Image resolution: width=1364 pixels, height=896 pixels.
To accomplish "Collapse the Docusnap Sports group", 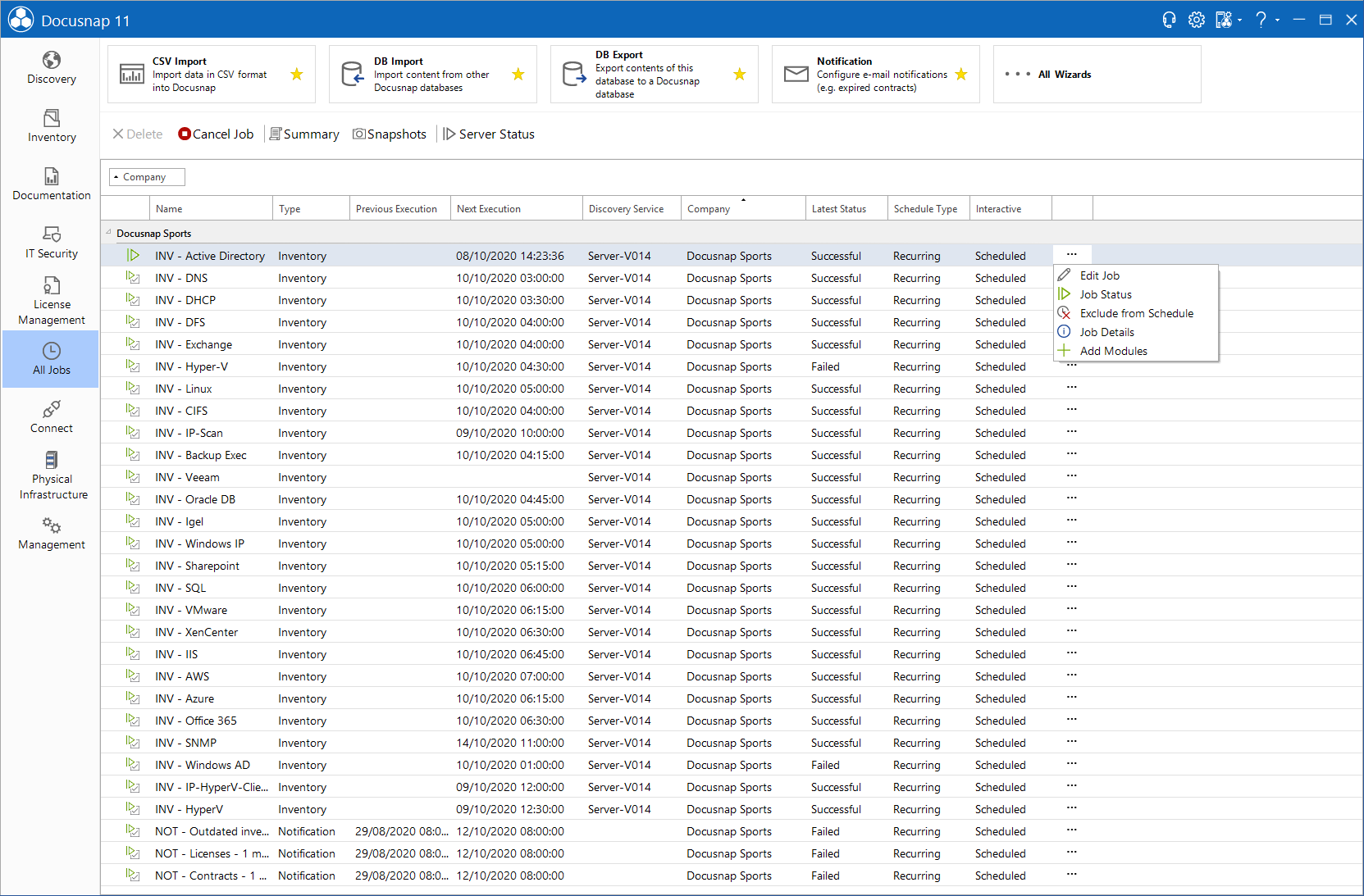I will coord(108,233).
